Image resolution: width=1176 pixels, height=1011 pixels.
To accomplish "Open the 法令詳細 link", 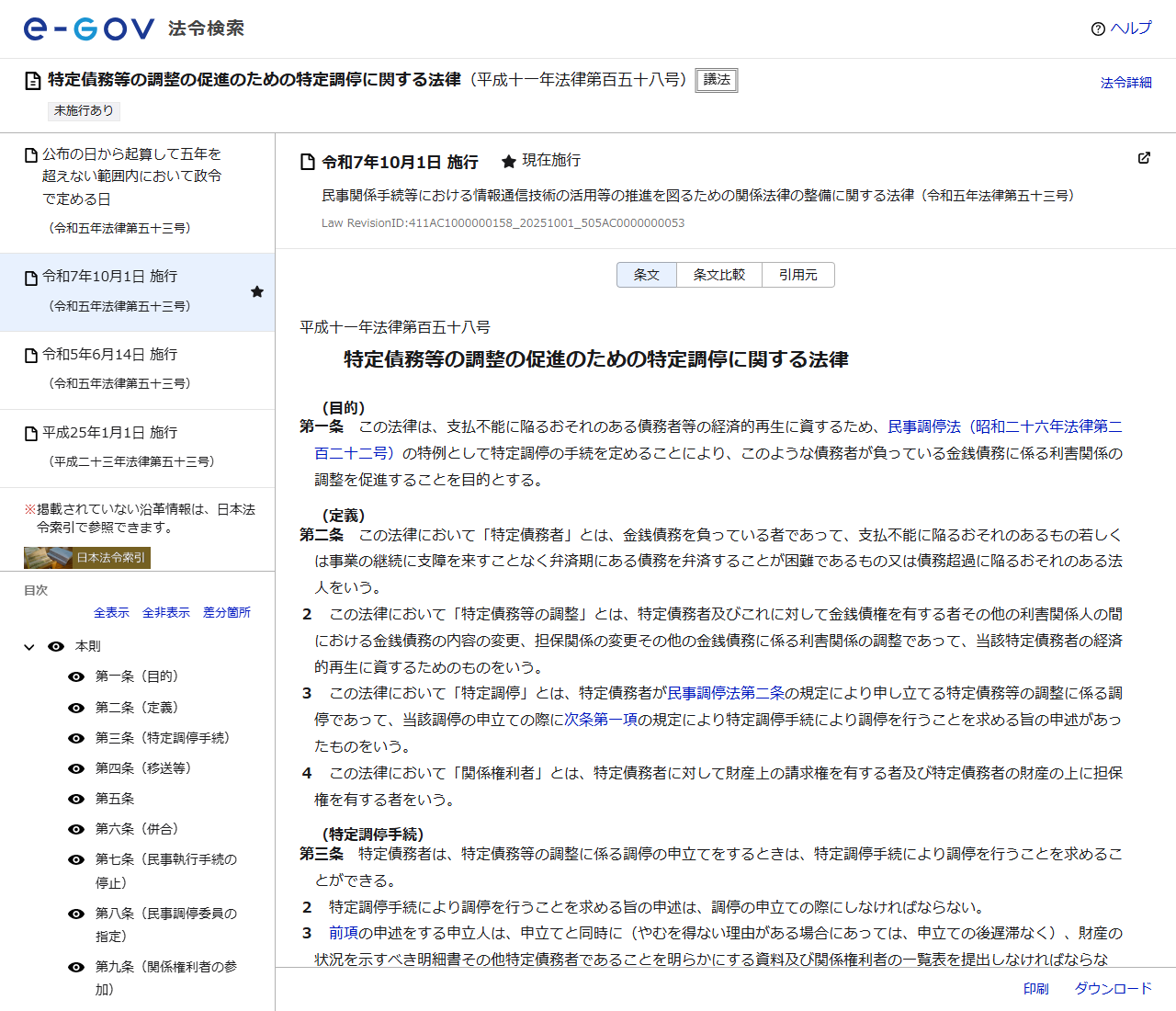I will tap(1126, 83).
